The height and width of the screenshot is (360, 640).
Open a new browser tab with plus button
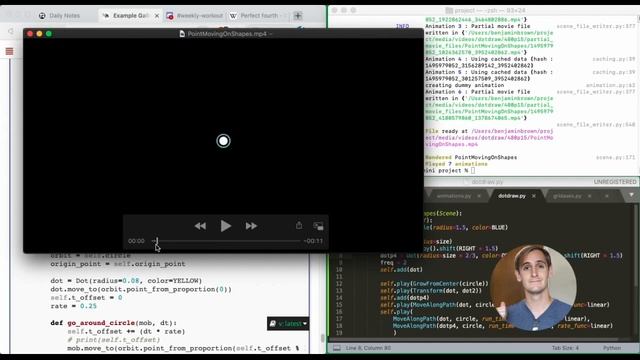(298, 16)
